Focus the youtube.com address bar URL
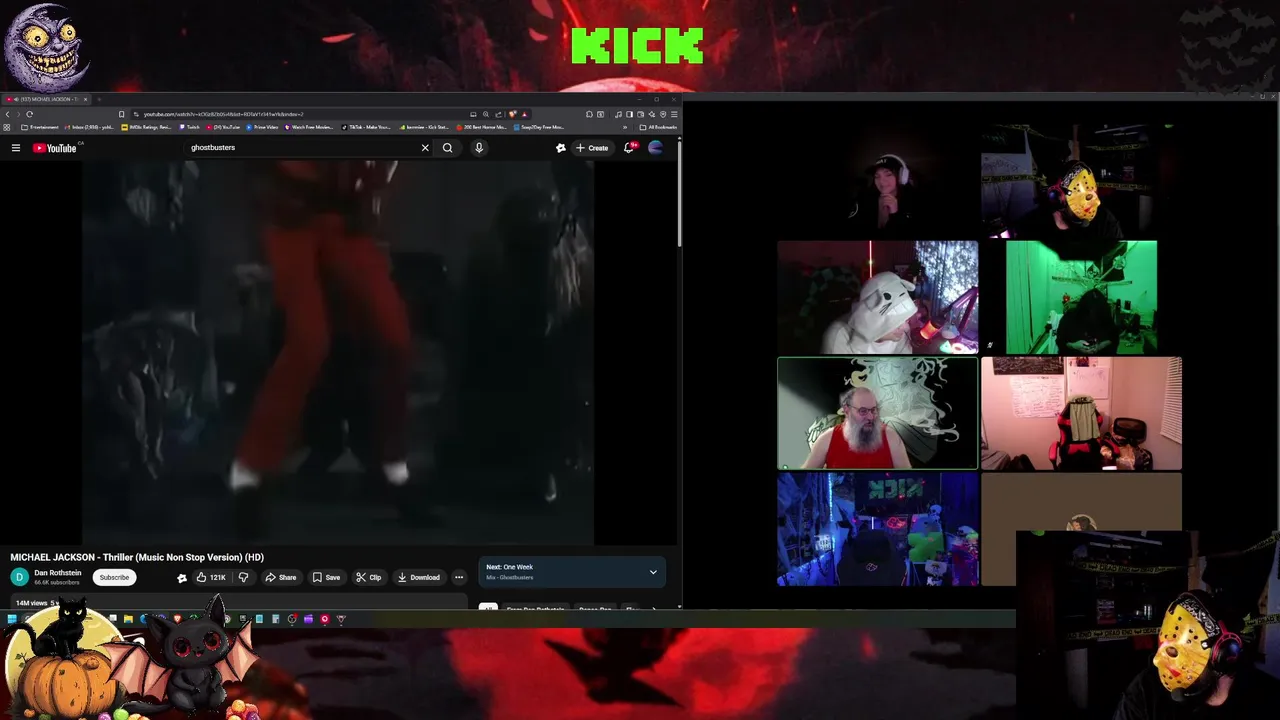This screenshot has width=1280, height=720. coord(223,114)
